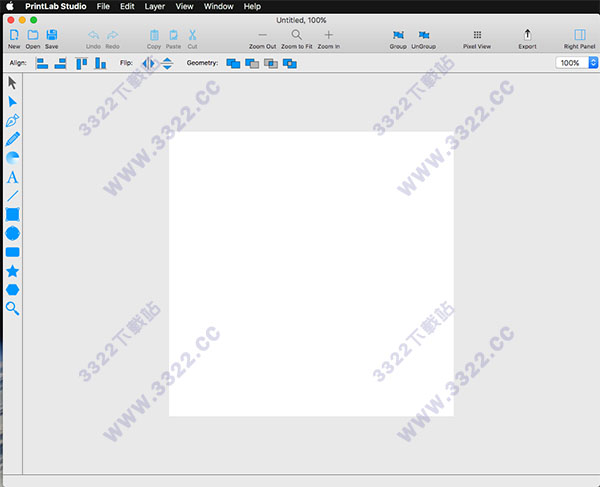Pick the Pencil tool
The height and width of the screenshot is (487, 600).
(12, 139)
